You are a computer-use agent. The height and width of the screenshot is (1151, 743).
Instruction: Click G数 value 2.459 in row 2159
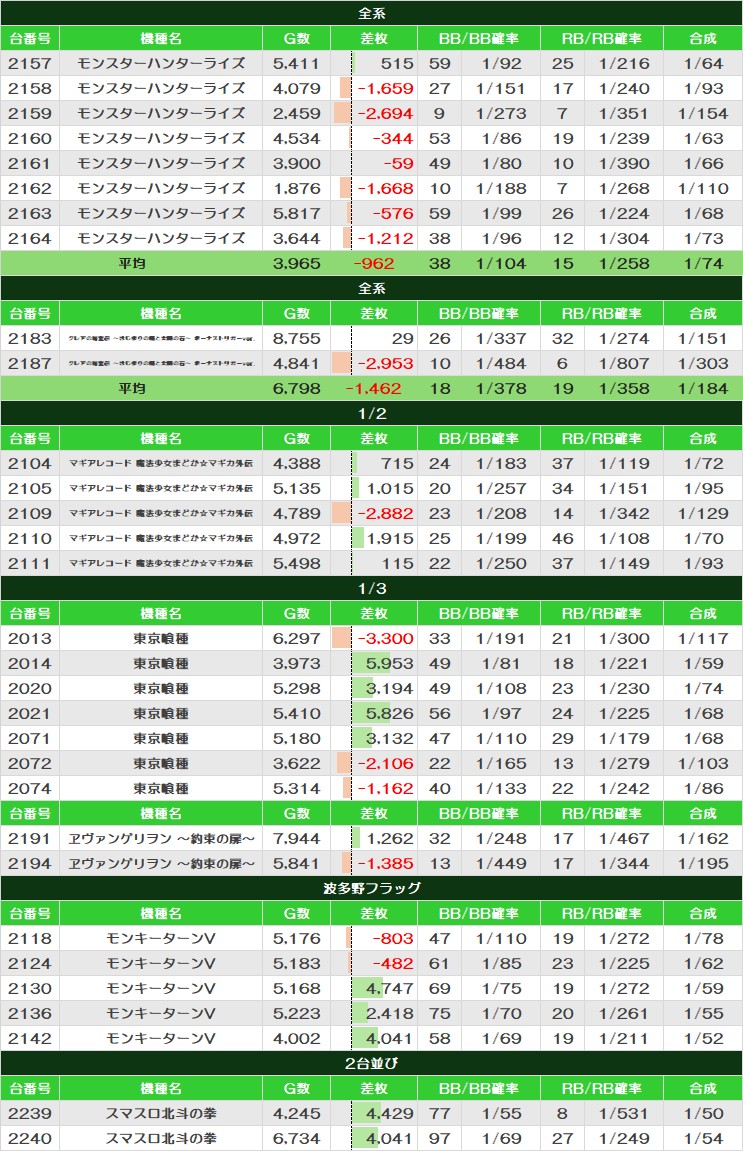(297, 114)
